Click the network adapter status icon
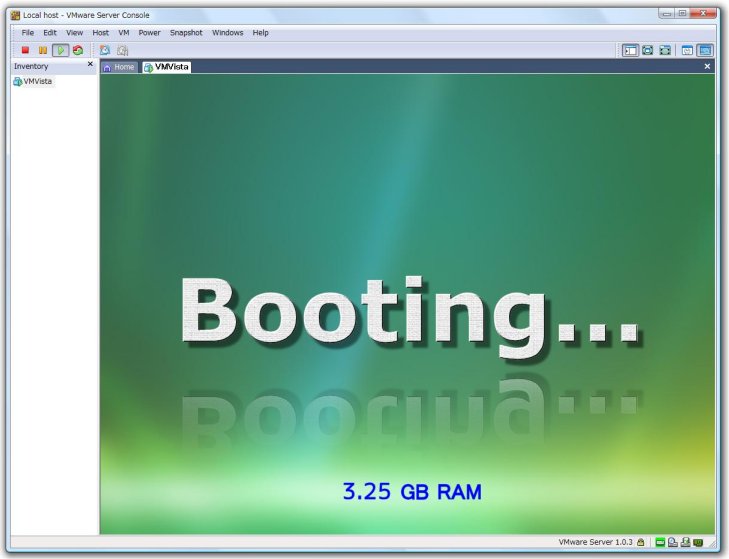This screenshot has height=559, width=729. click(x=685, y=542)
